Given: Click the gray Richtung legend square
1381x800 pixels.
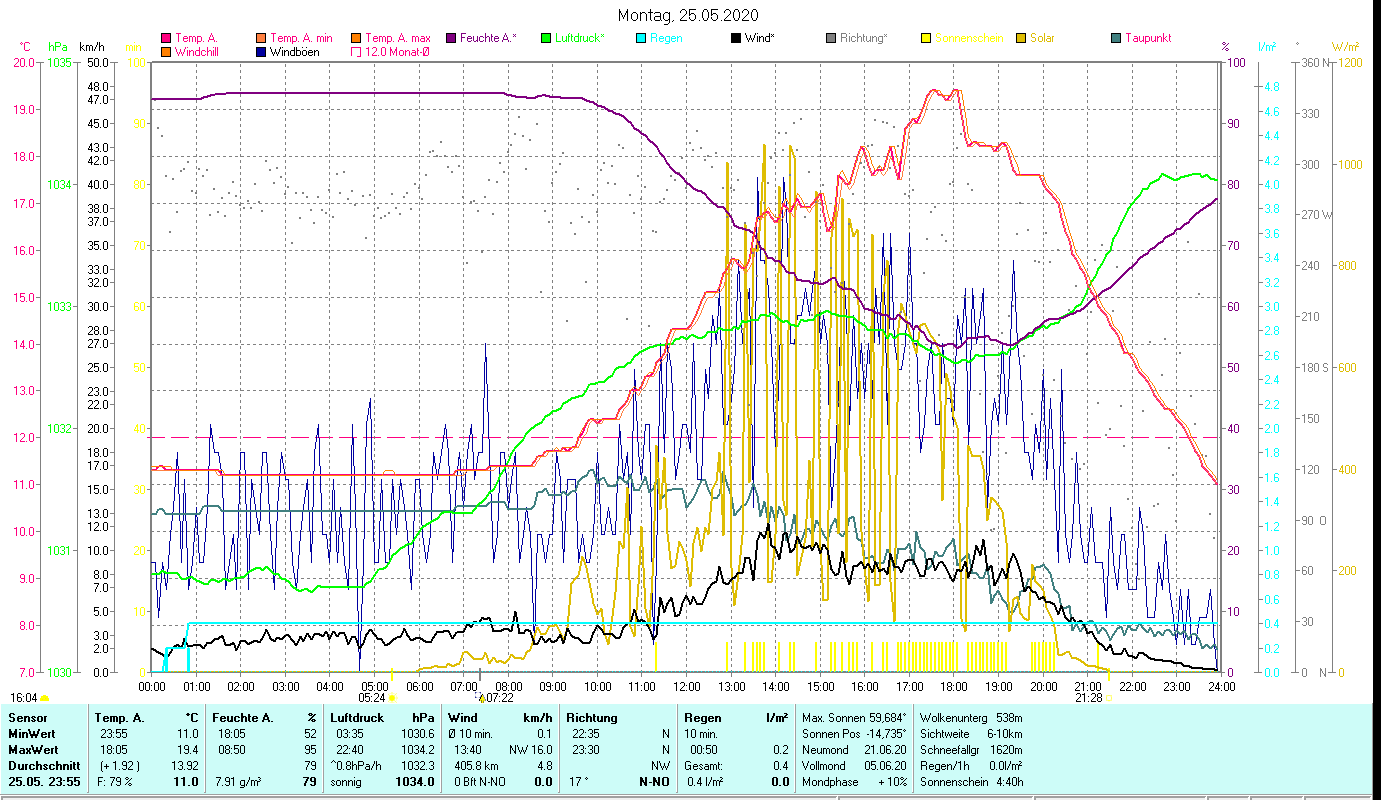Looking at the screenshot, I should (x=831, y=39).
